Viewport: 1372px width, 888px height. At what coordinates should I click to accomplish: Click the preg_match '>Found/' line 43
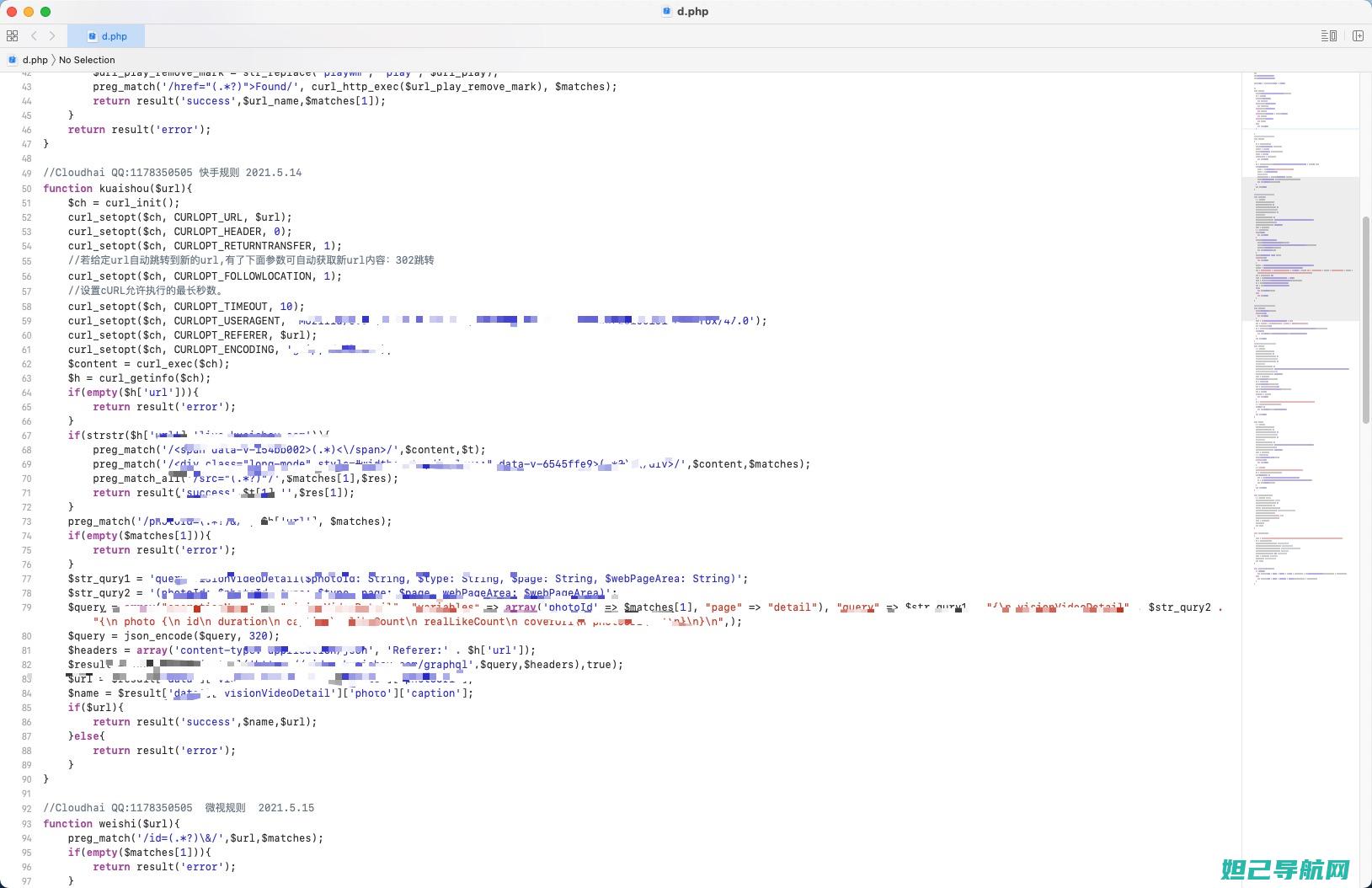(x=355, y=87)
